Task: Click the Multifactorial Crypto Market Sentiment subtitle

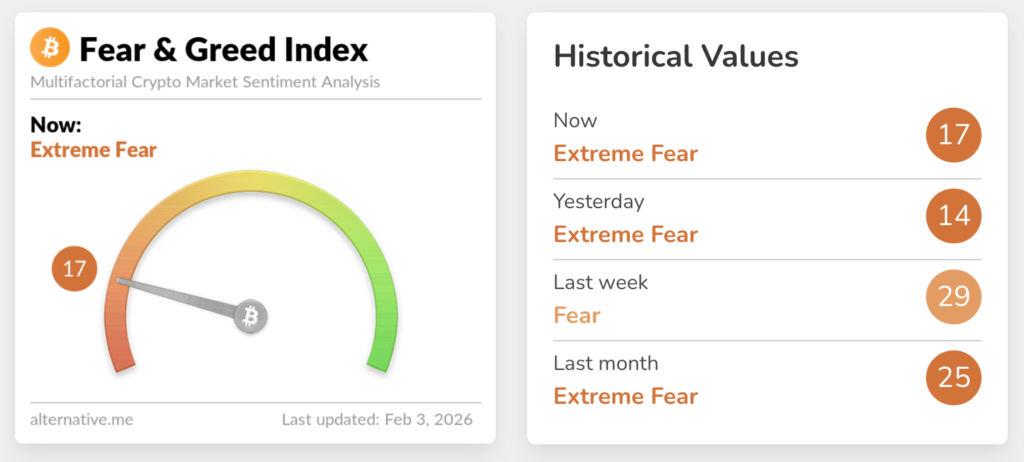Action: point(205,82)
